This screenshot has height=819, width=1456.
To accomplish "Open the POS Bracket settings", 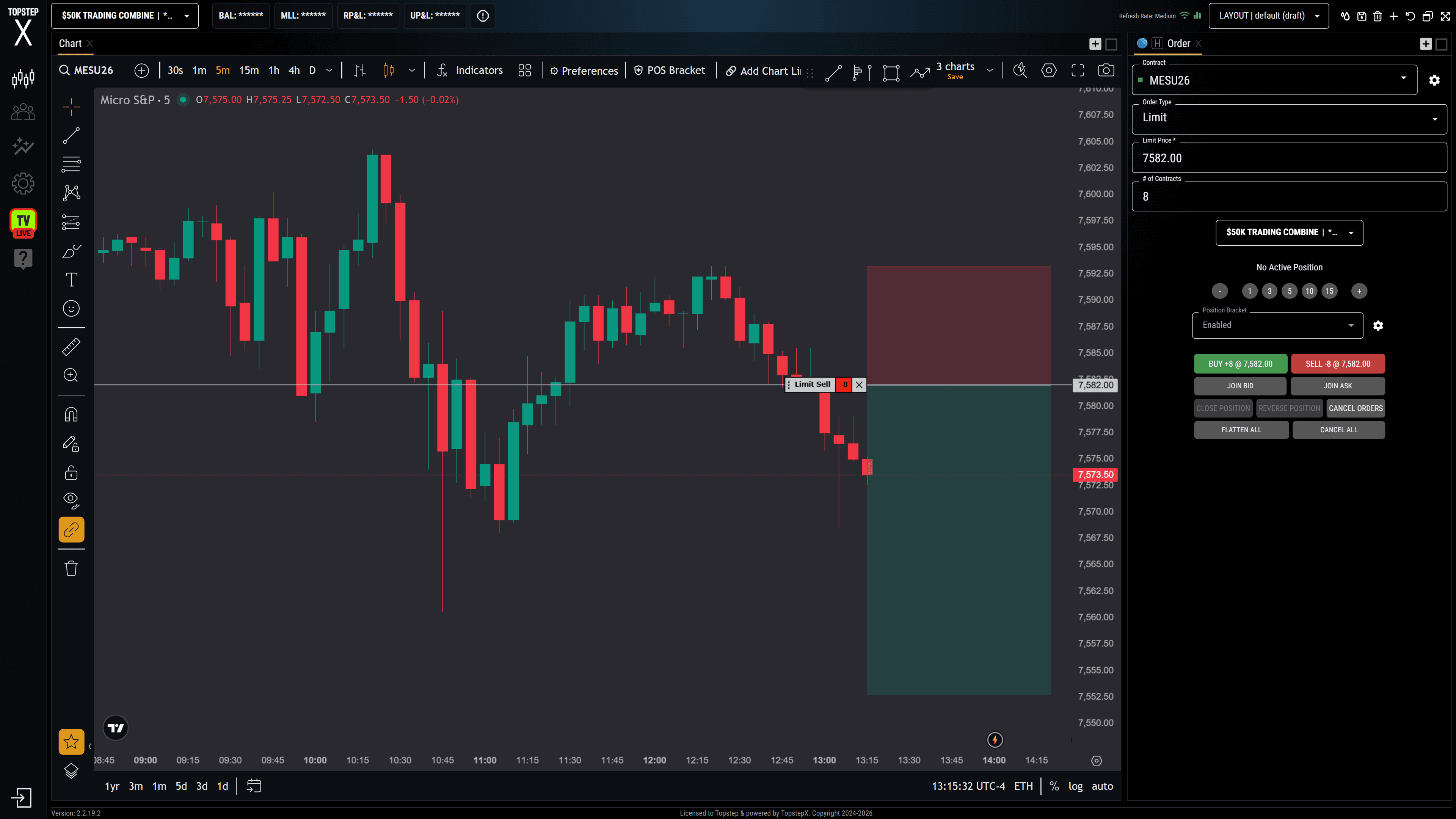I will coord(669,70).
